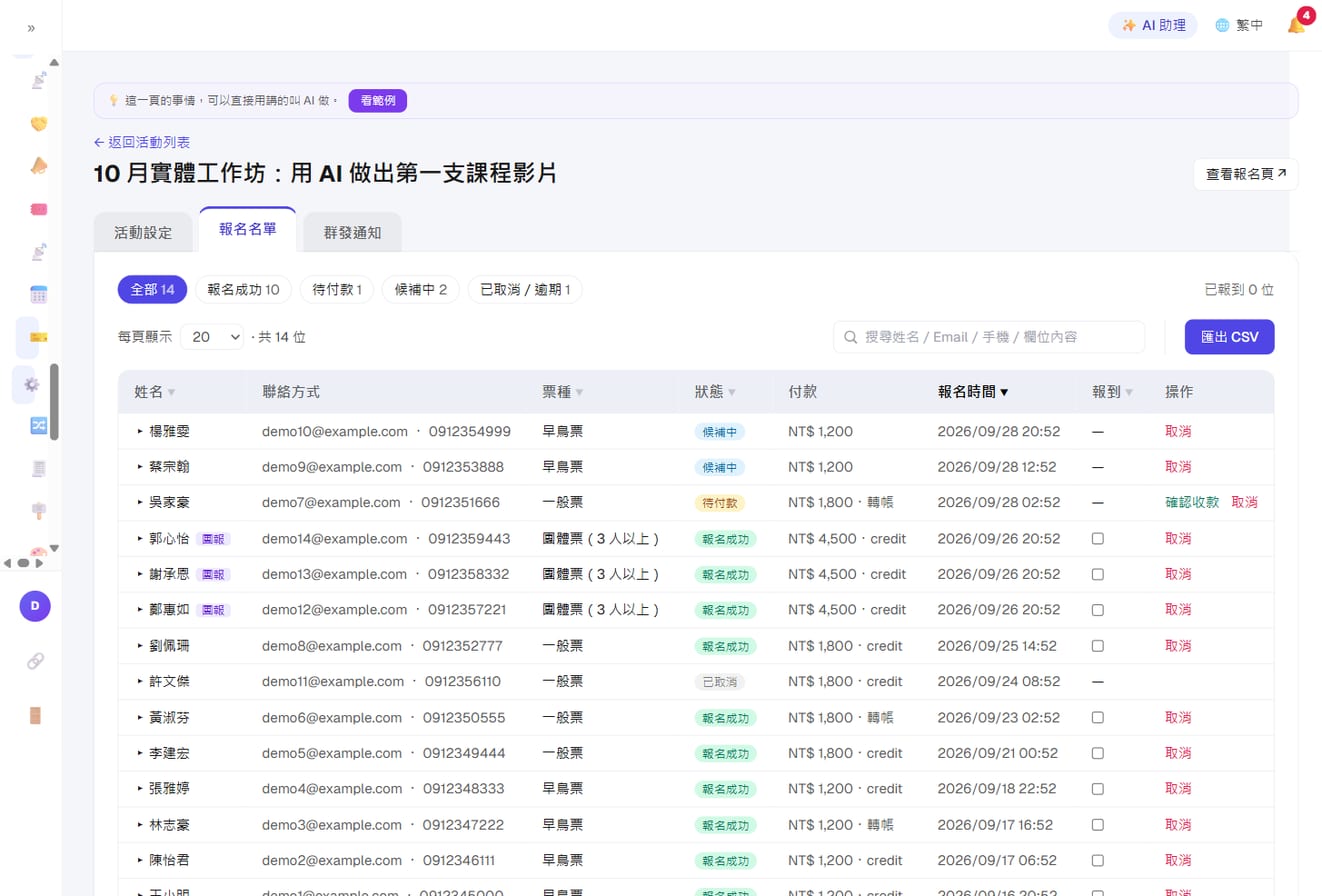Tick the check-in checkbox for 陳怡君
Viewport: 1322px width, 896px height.
tap(1097, 860)
